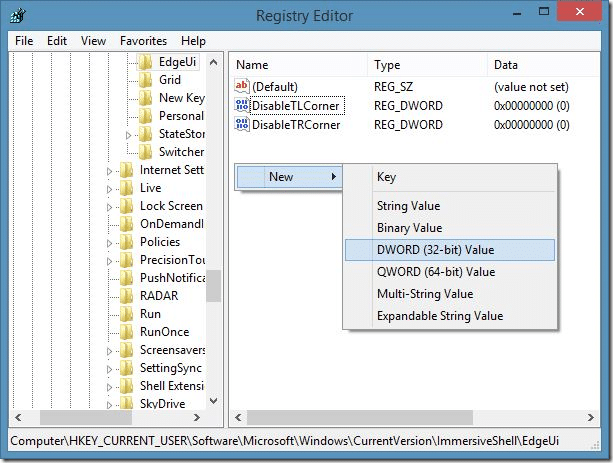This screenshot has width=613, height=463.
Task: Sort values by the Type column header
Action: point(428,65)
